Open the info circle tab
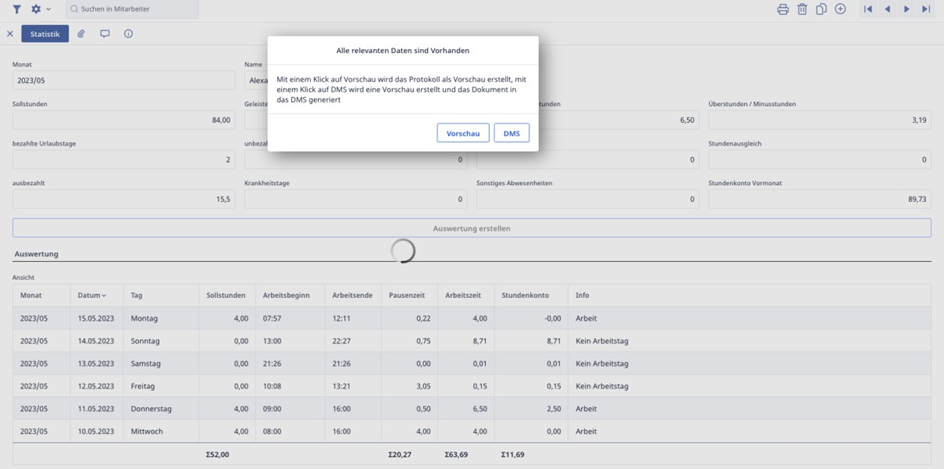The height and width of the screenshot is (469, 944). [128, 34]
